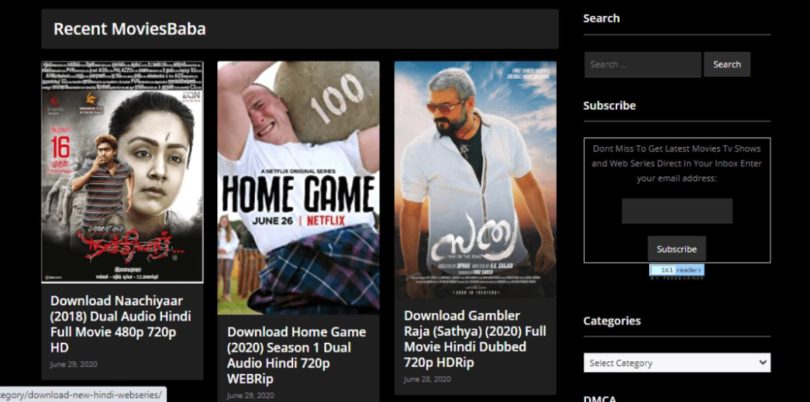Click the Download Home Game (2020) title link
Image resolution: width=810 pixels, height=402 pixels.
tap(297, 355)
